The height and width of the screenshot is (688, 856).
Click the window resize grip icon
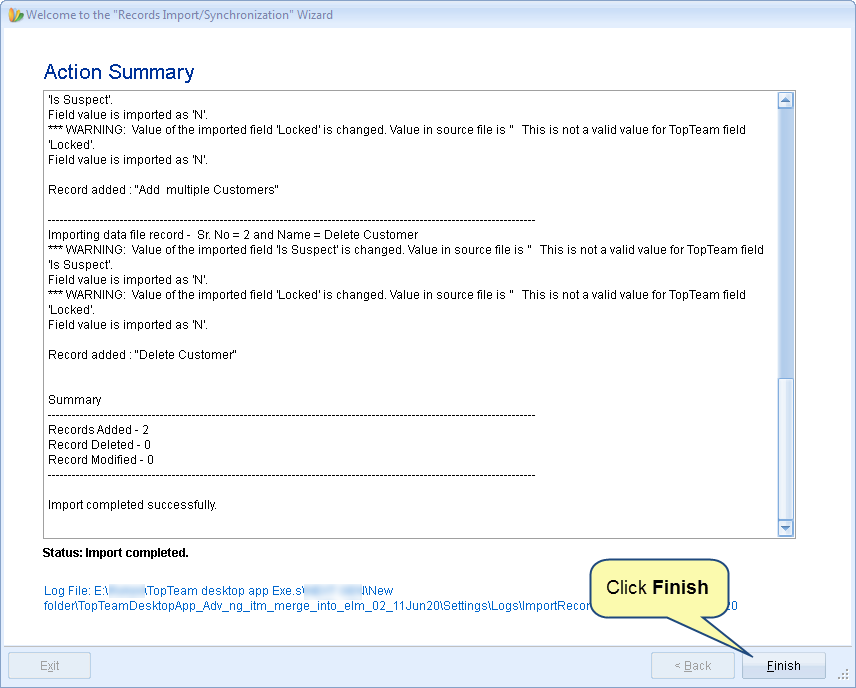pyautogui.click(x=843, y=675)
